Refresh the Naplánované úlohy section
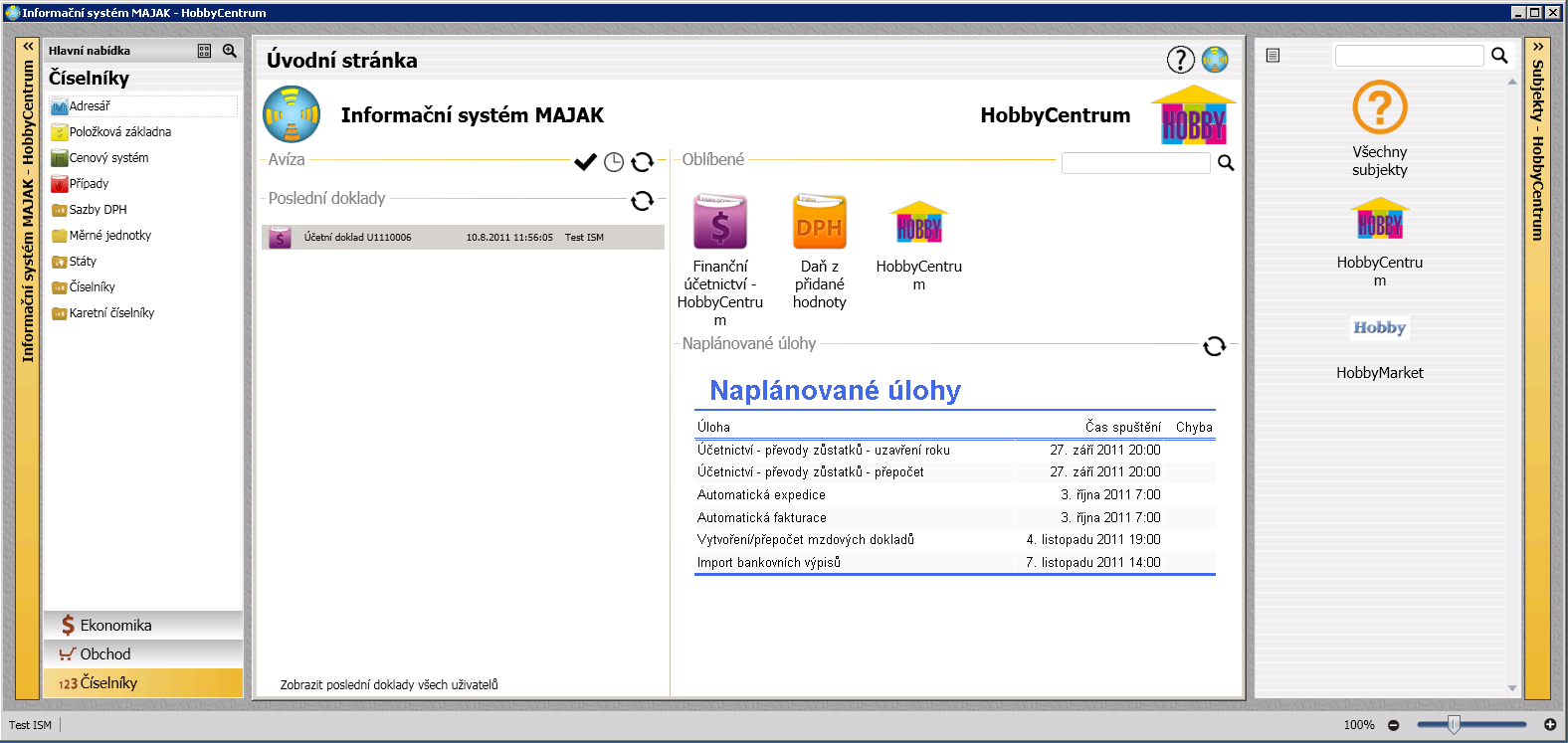The width and height of the screenshot is (1568, 743). tap(1214, 346)
